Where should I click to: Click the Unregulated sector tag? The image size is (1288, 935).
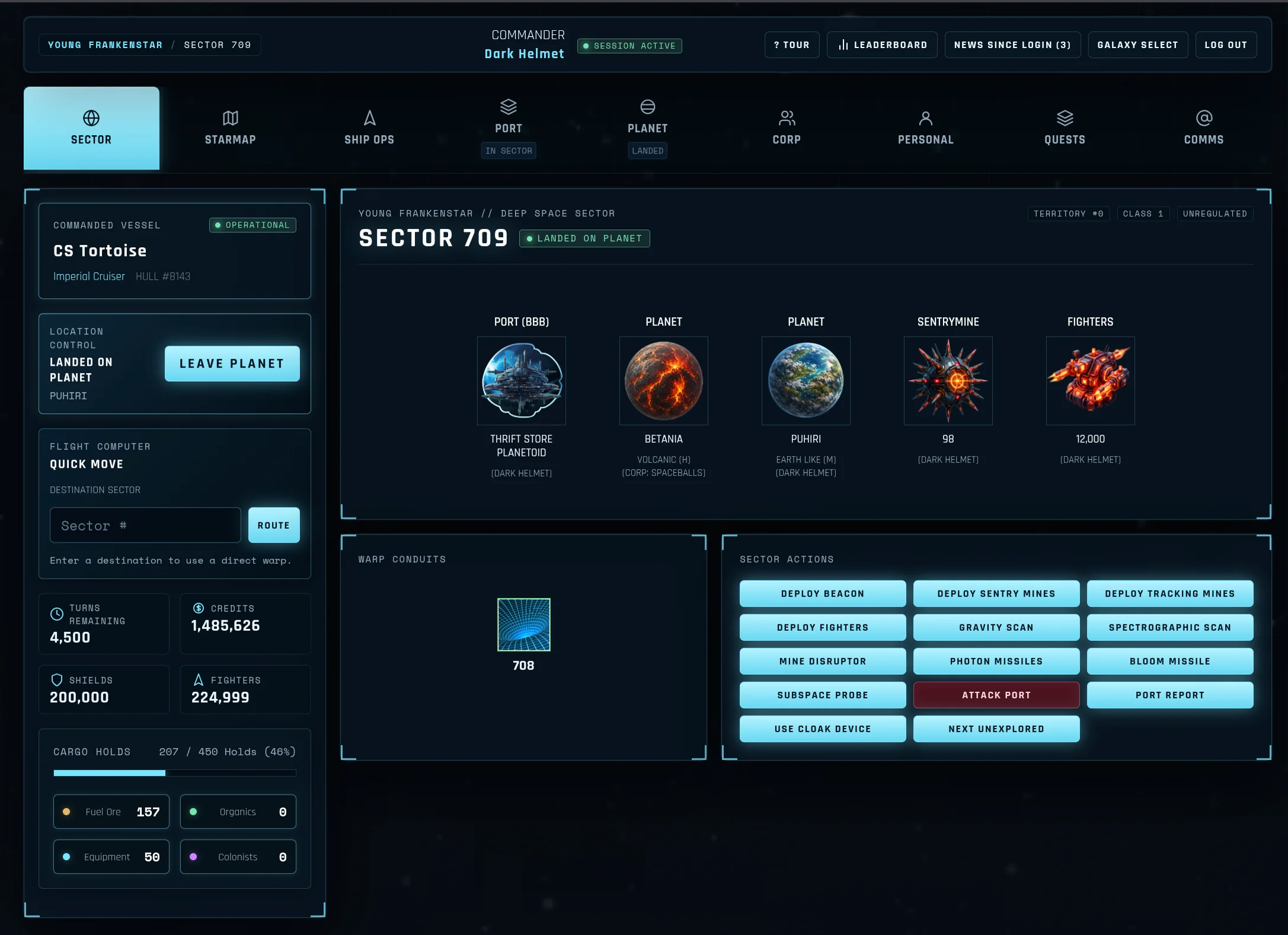[1215, 213]
